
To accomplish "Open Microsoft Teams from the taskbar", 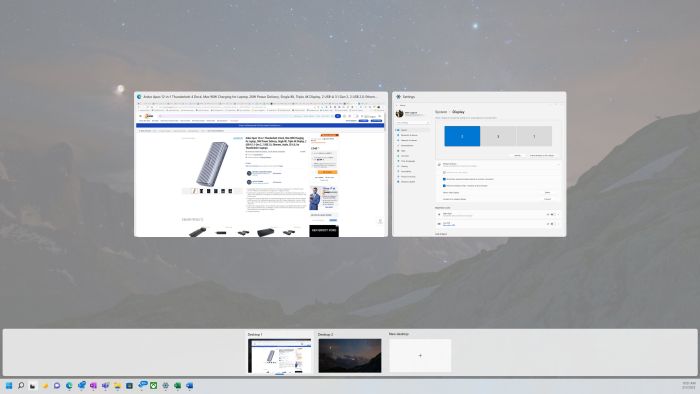I will tap(105, 386).
